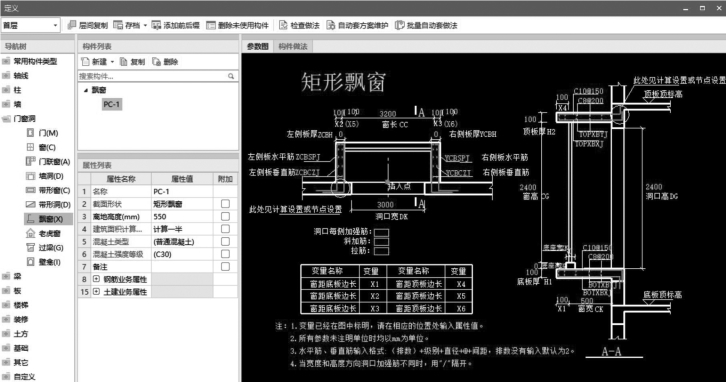The width and height of the screenshot is (726, 382).
Task: Click the 删除 button in component list
Action: [x=165, y=62]
